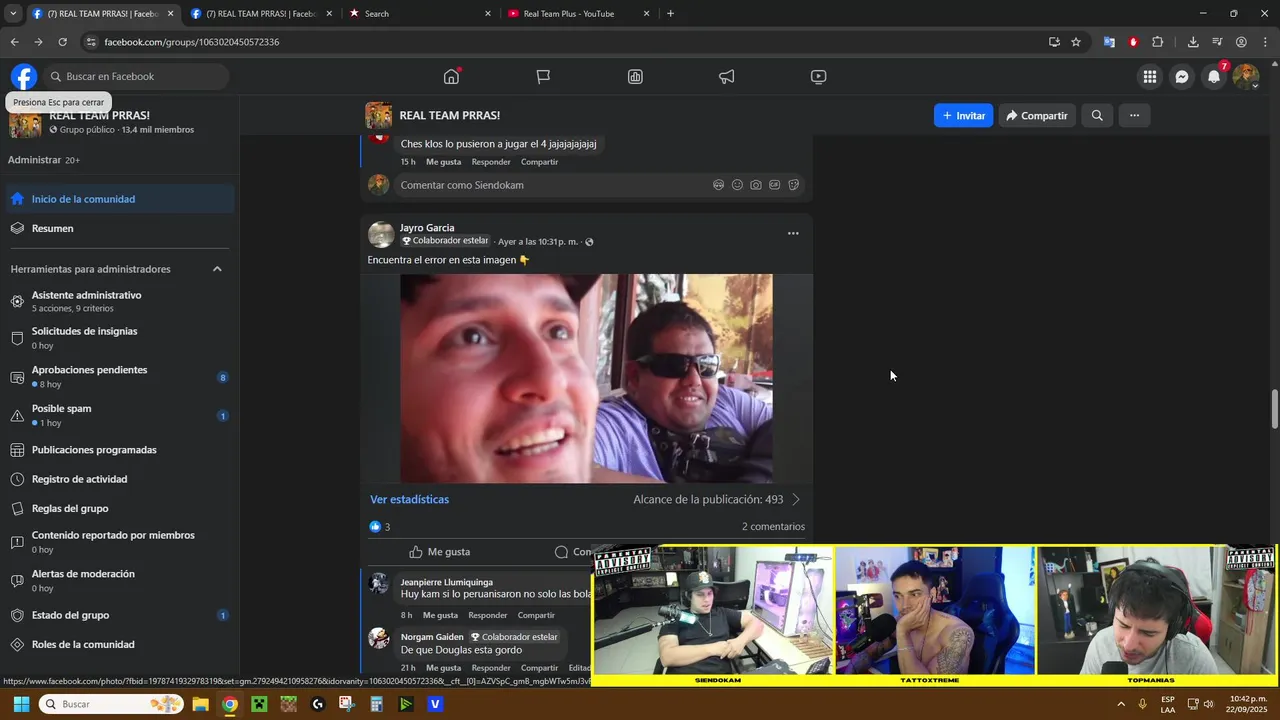The image size is (1280, 720).
Task: Open emoji picker in comment box
Action: pyautogui.click(x=737, y=185)
